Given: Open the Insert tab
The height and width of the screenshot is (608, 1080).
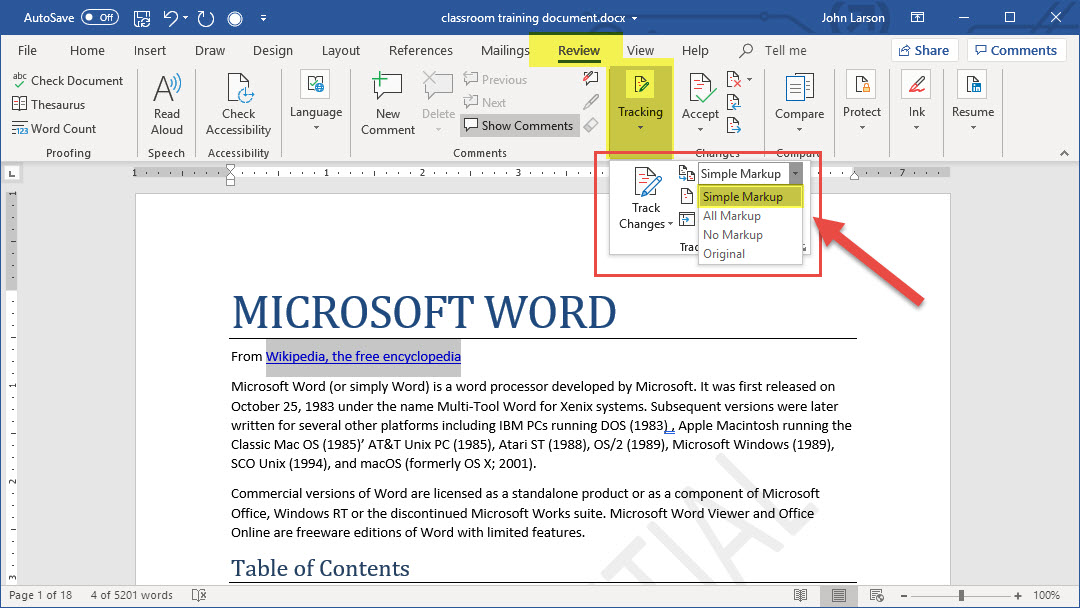Looking at the screenshot, I should [150, 51].
